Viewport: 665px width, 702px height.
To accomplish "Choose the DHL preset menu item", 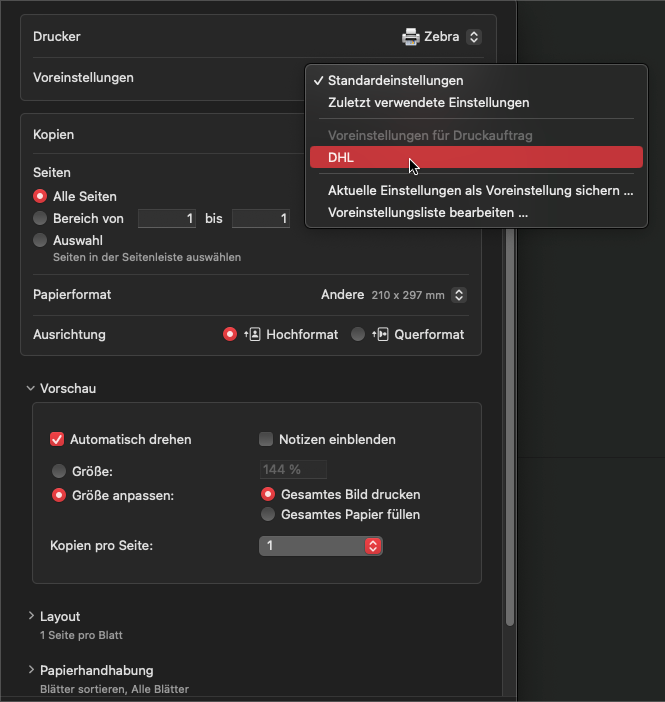I will [476, 157].
